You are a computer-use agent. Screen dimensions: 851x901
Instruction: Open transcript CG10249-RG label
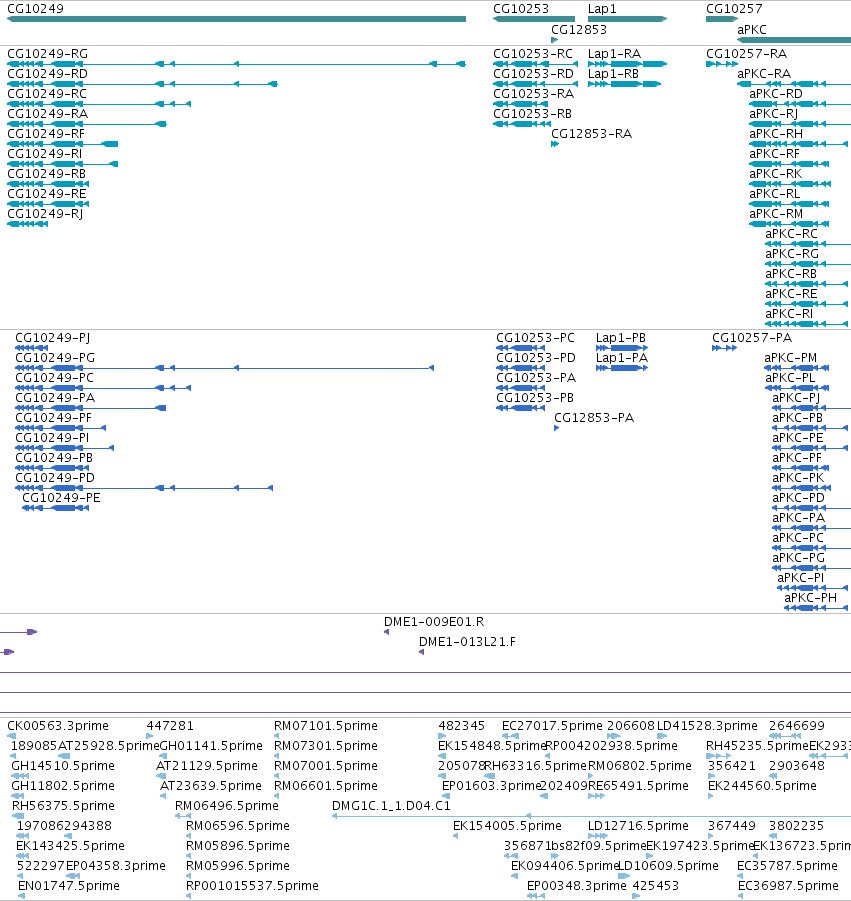coord(47,53)
